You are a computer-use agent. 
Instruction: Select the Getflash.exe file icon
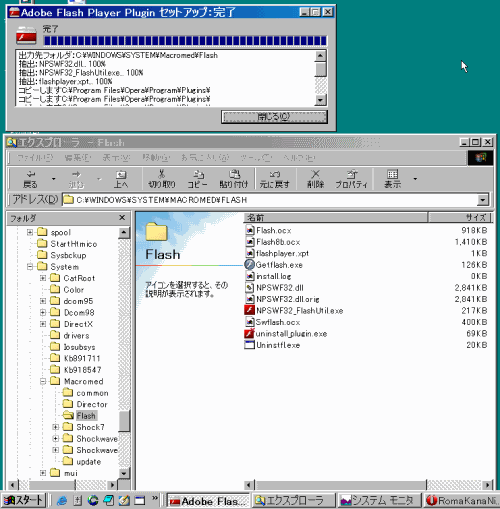pos(250,265)
